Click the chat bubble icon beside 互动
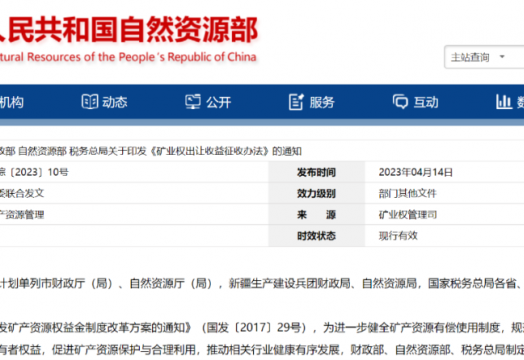Screen dimensions: 524x360 (400, 102)
